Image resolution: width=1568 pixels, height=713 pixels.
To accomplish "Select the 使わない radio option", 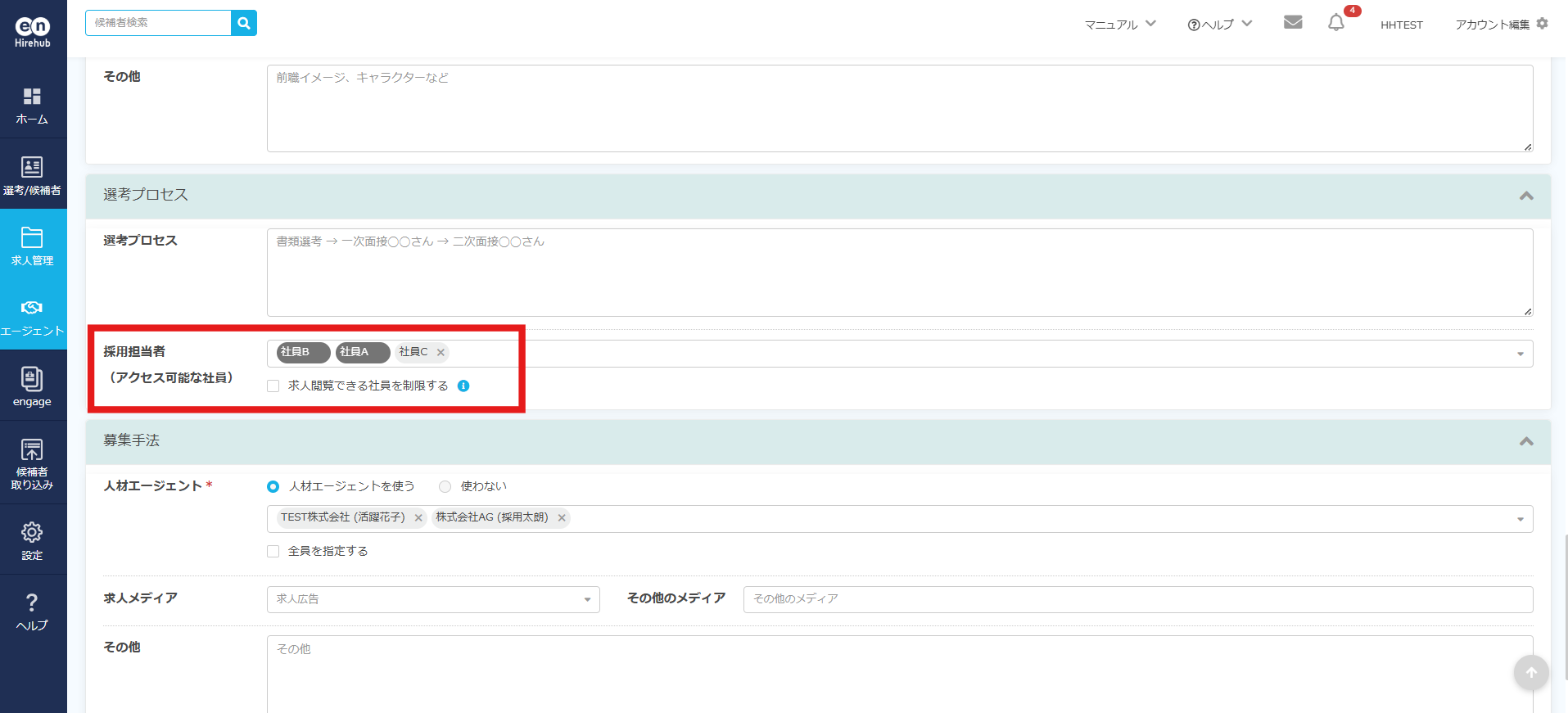I will coord(445,486).
